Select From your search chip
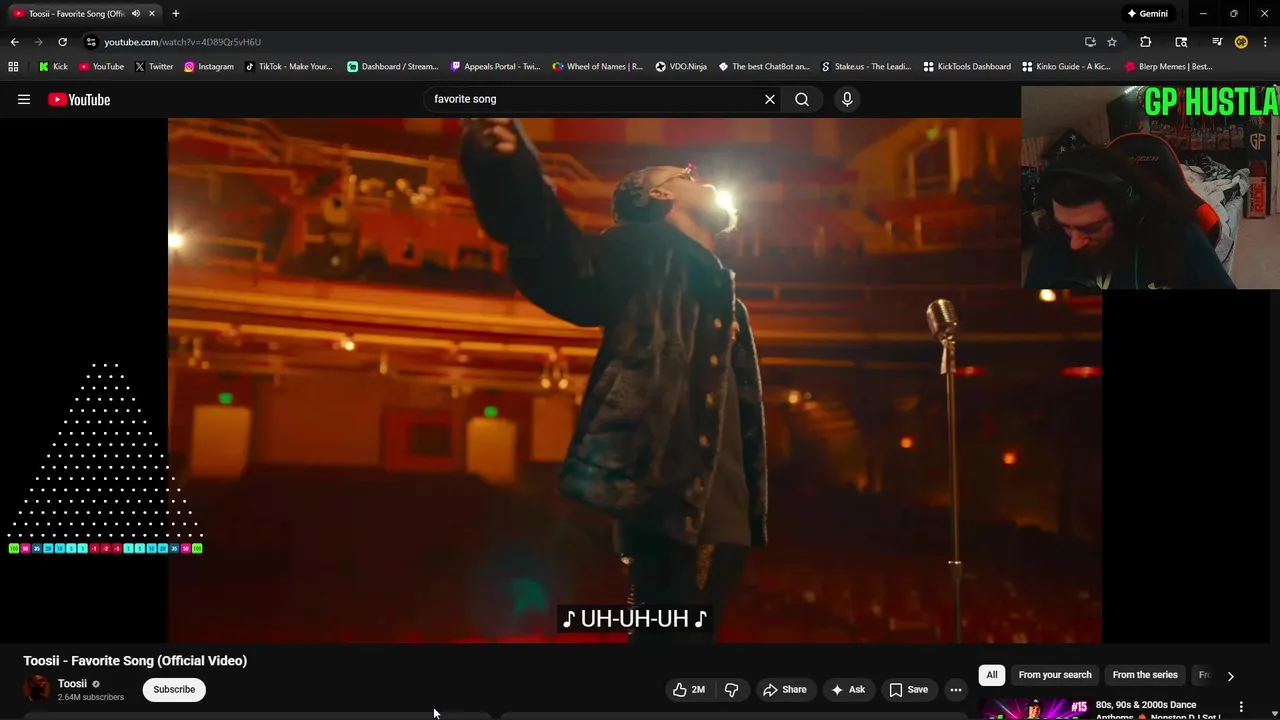Viewport: 1280px width, 720px height. pos(1055,675)
